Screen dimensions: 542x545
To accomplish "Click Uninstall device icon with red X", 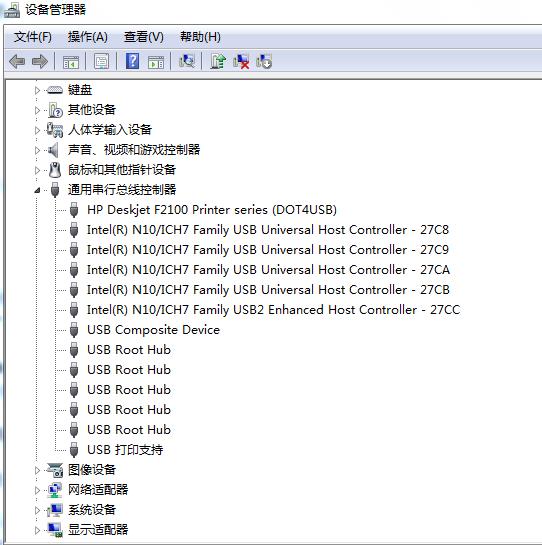I will click(x=241, y=61).
